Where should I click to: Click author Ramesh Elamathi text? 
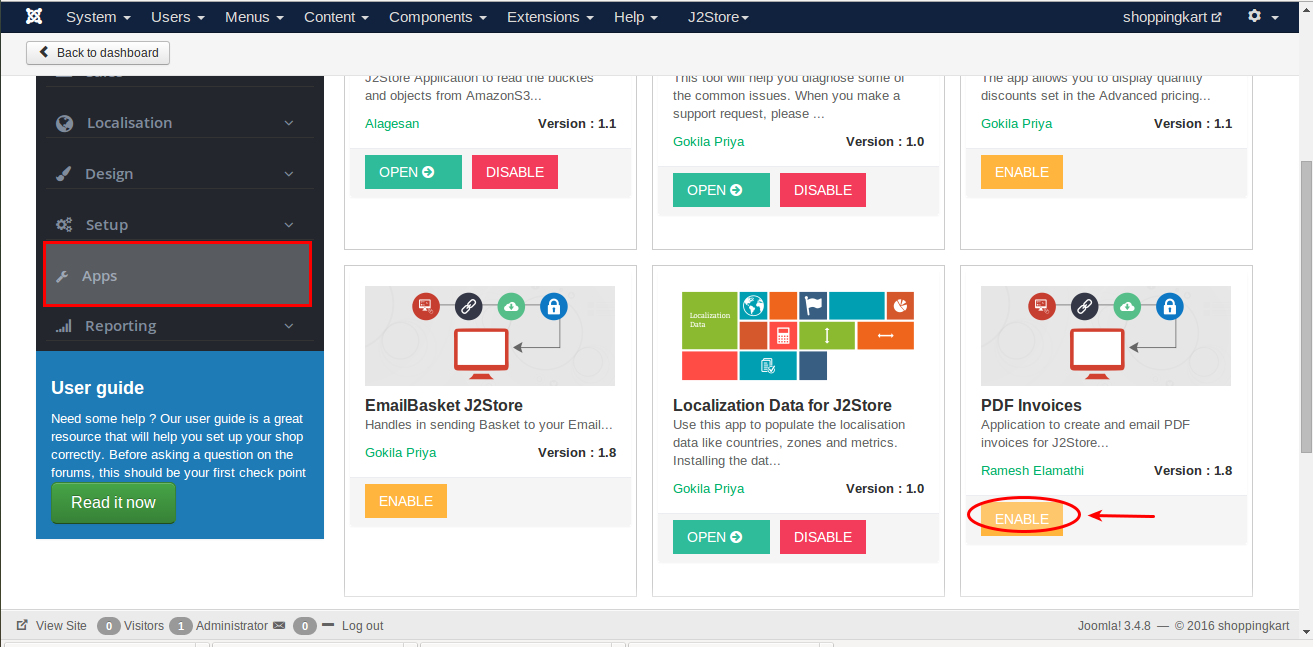coord(1032,471)
